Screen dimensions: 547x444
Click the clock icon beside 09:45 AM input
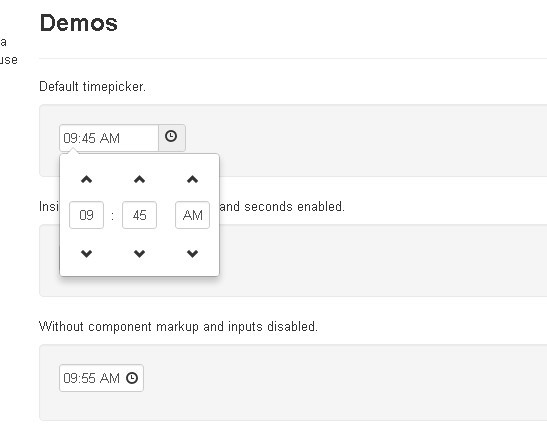coord(171,137)
